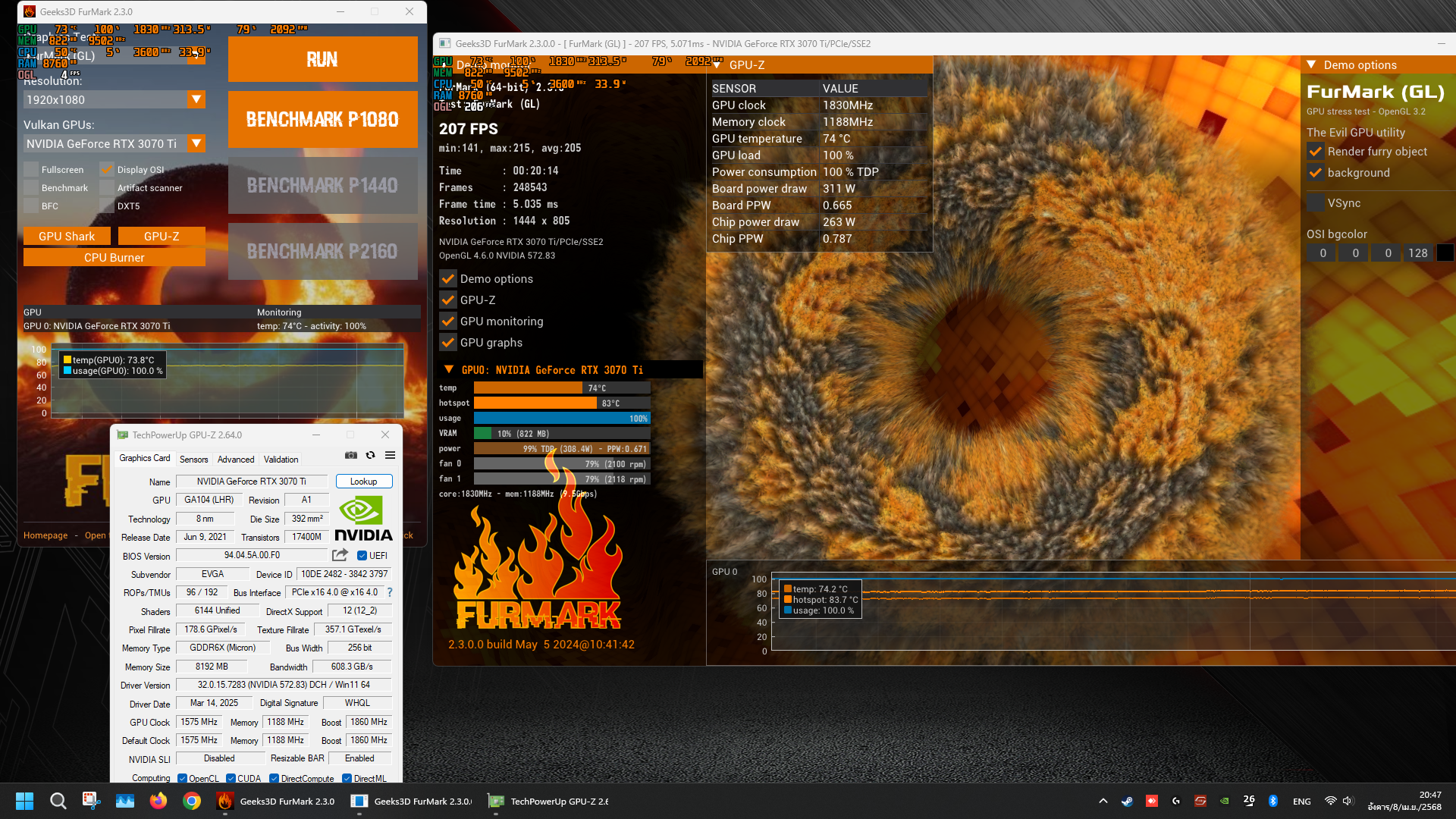Switch to FurMark GL demo taskbar item
Image resolution: width=1456 pixels, height=819 pixels.
click(x=410, y=801)
